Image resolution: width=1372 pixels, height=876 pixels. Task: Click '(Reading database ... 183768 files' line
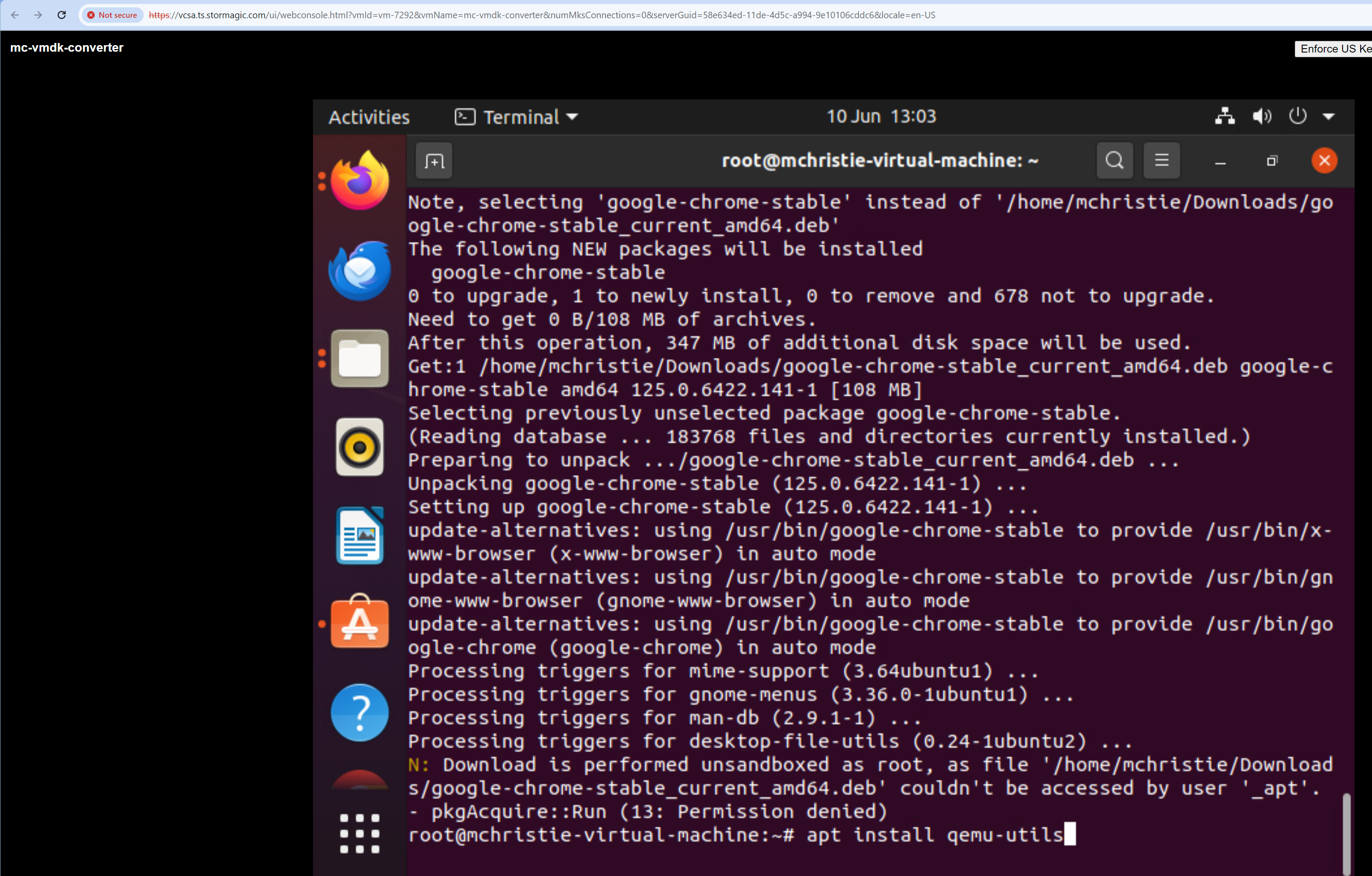(x=829, y=437)
